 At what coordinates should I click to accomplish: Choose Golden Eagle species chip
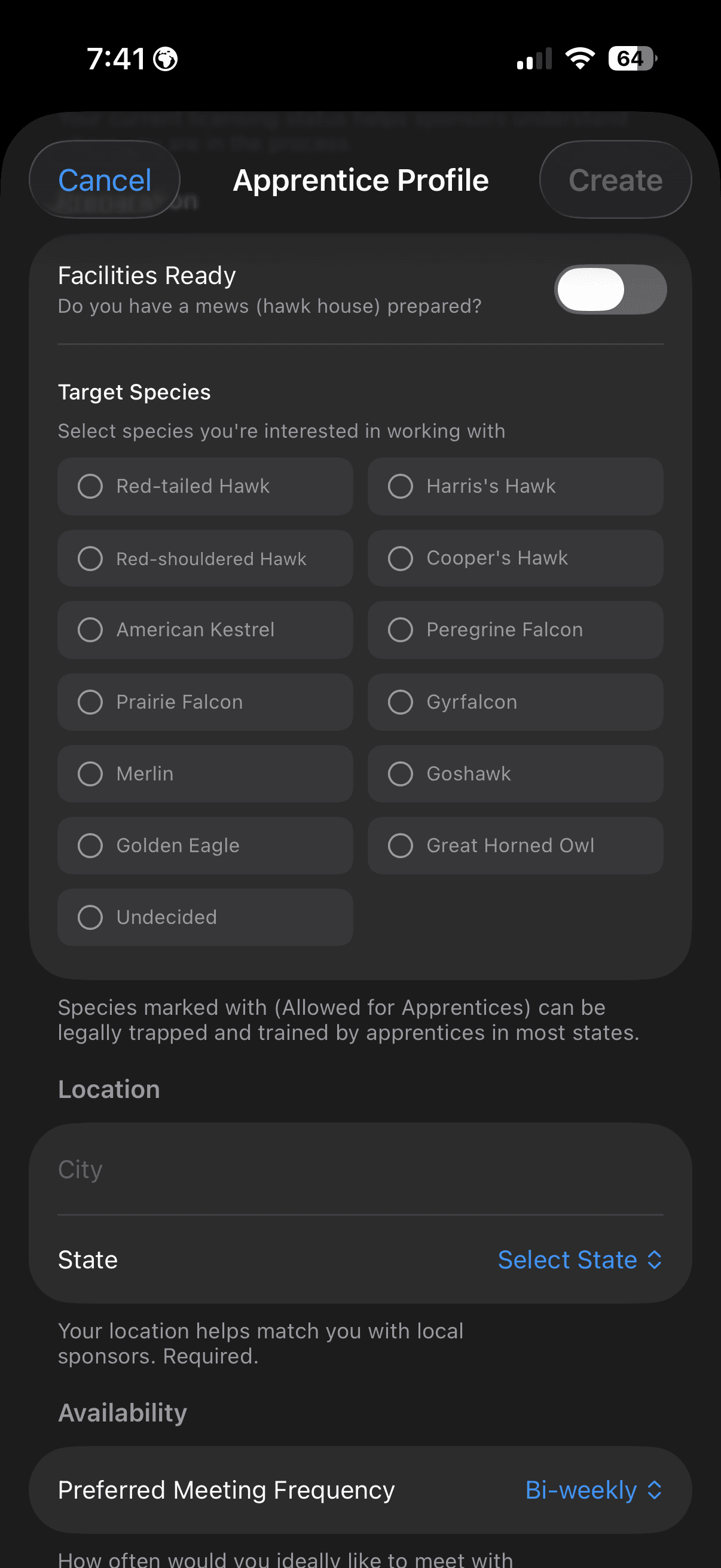pyautogui.click(x=205, y=846)
